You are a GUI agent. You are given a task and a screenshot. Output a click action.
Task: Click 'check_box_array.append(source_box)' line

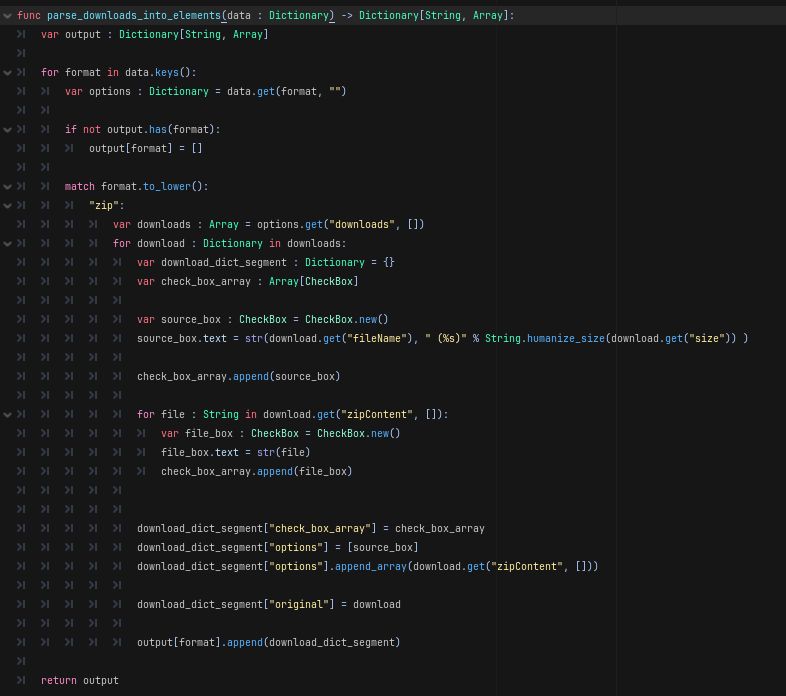[239, 377]
